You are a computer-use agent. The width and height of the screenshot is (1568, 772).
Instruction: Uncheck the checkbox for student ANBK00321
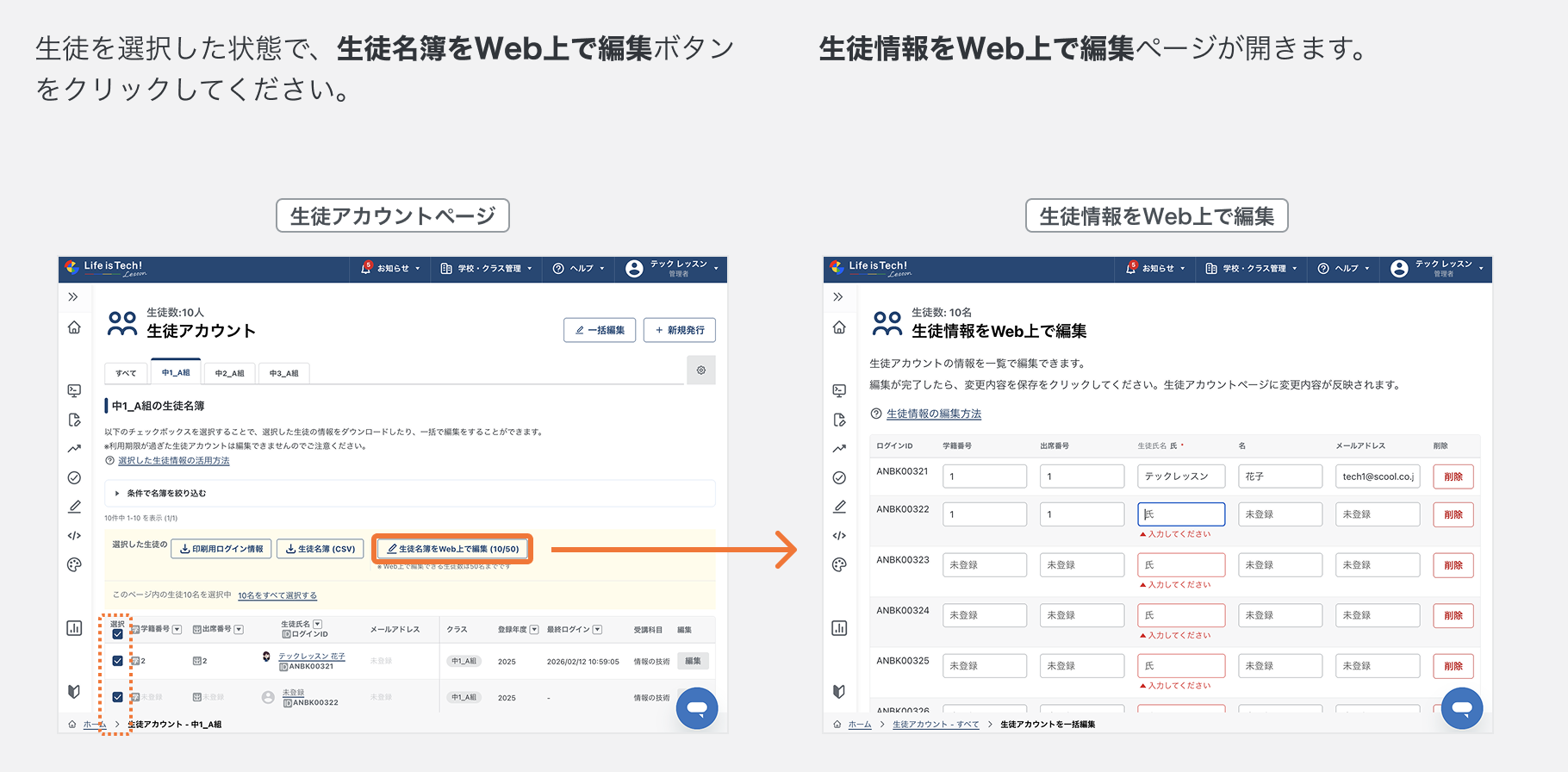point(118,661)
